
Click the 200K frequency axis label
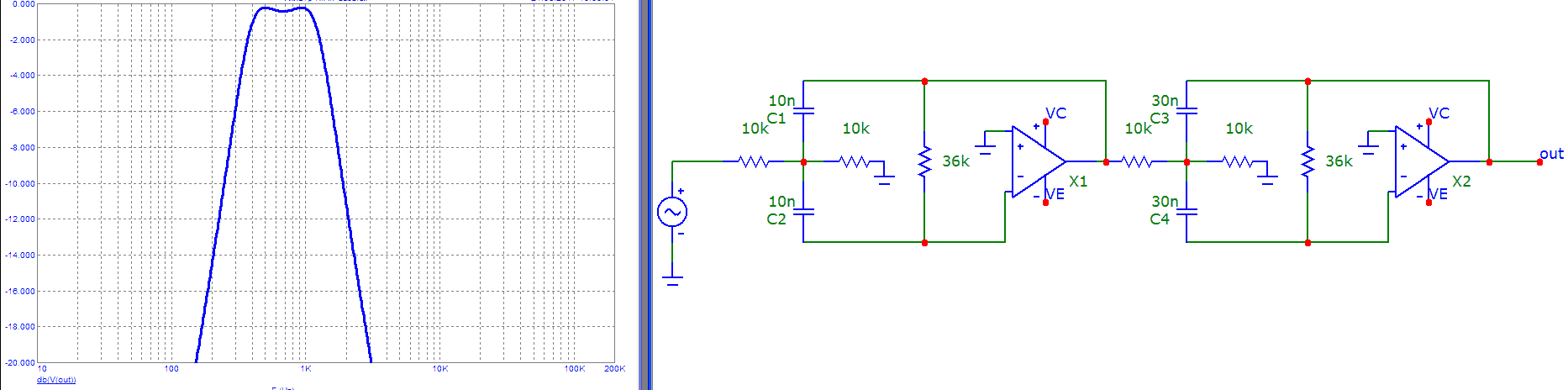click(615, 368)
